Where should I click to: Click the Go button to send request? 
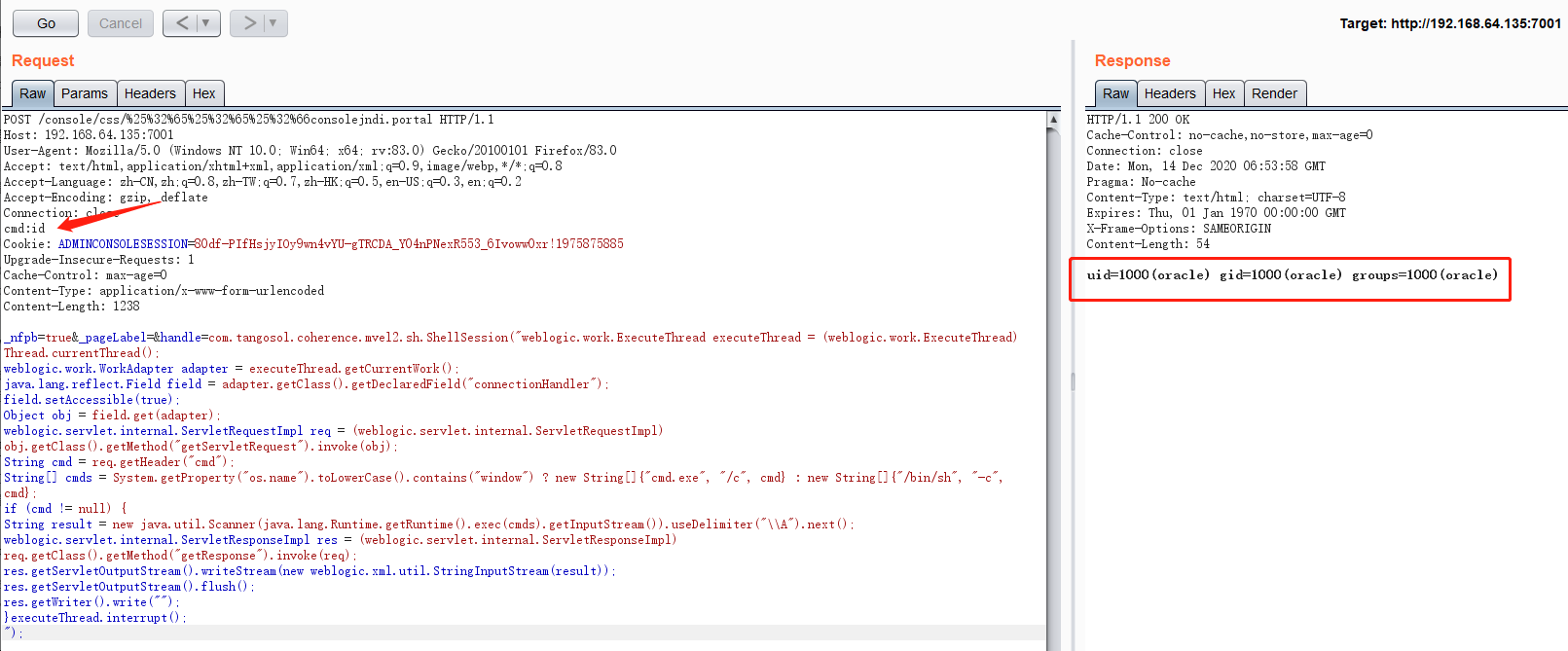pyautogui.click(x=46, y=23)
